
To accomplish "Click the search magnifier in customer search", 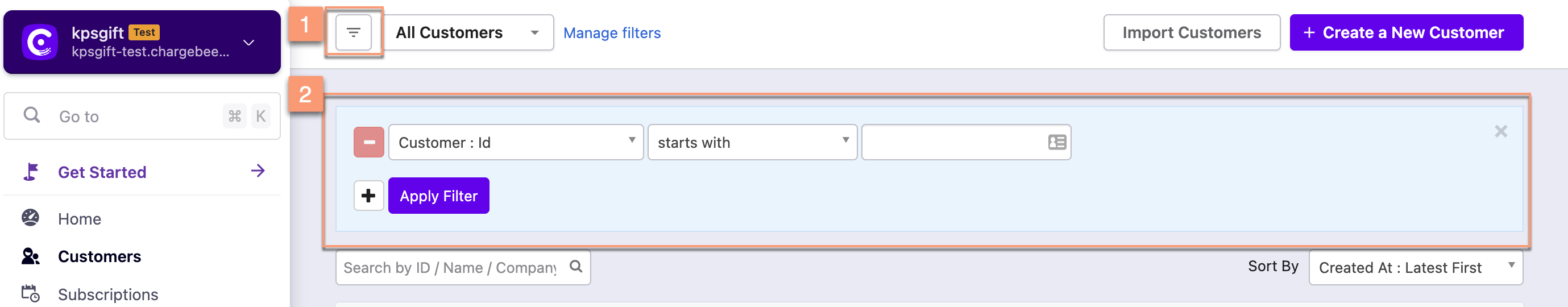I will coord(576,267).
